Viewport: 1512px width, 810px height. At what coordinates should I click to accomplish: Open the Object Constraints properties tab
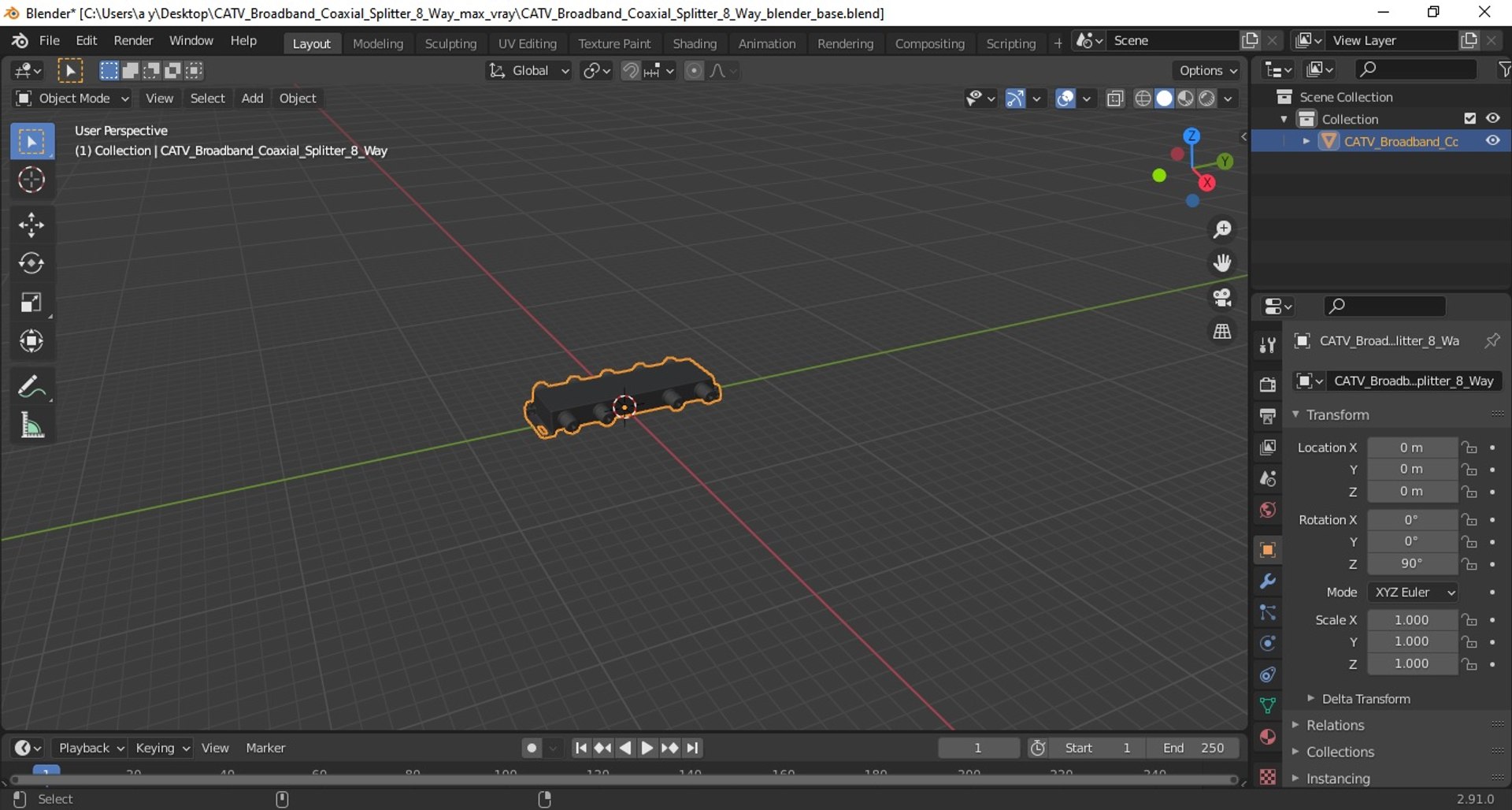[x=1267, y=674]
